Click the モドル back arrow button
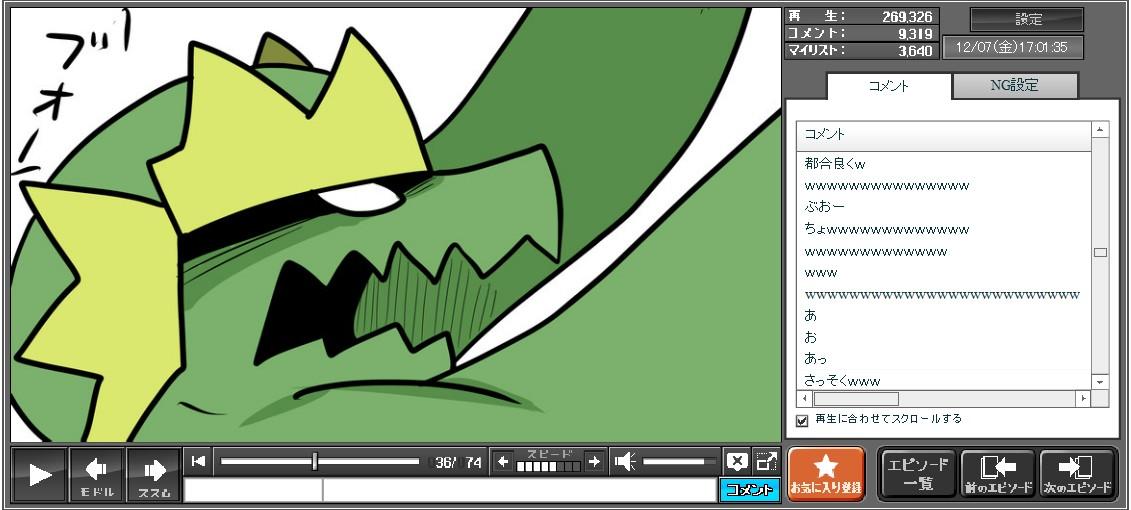Screen dimensions: 1131x510 (97, 474)
